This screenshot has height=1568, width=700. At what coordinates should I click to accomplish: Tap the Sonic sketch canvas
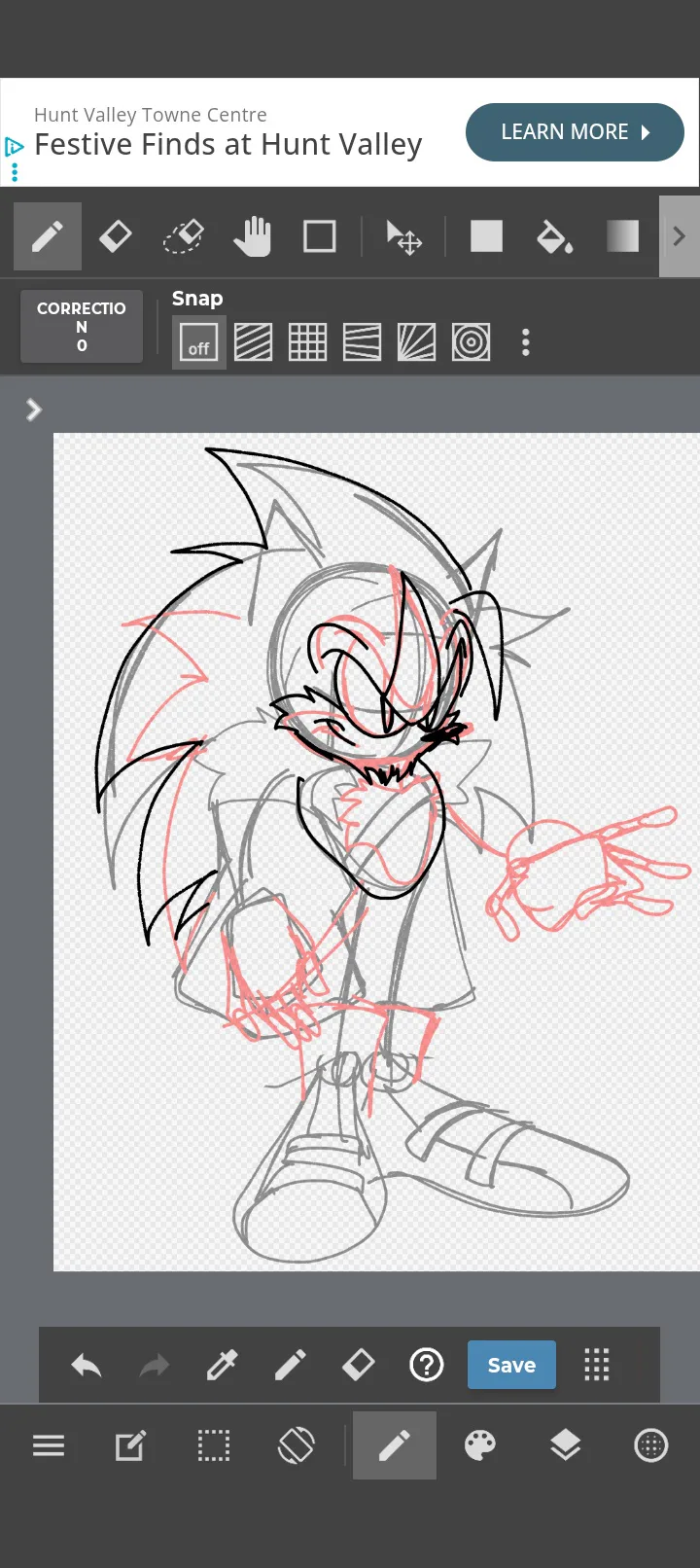376,852
